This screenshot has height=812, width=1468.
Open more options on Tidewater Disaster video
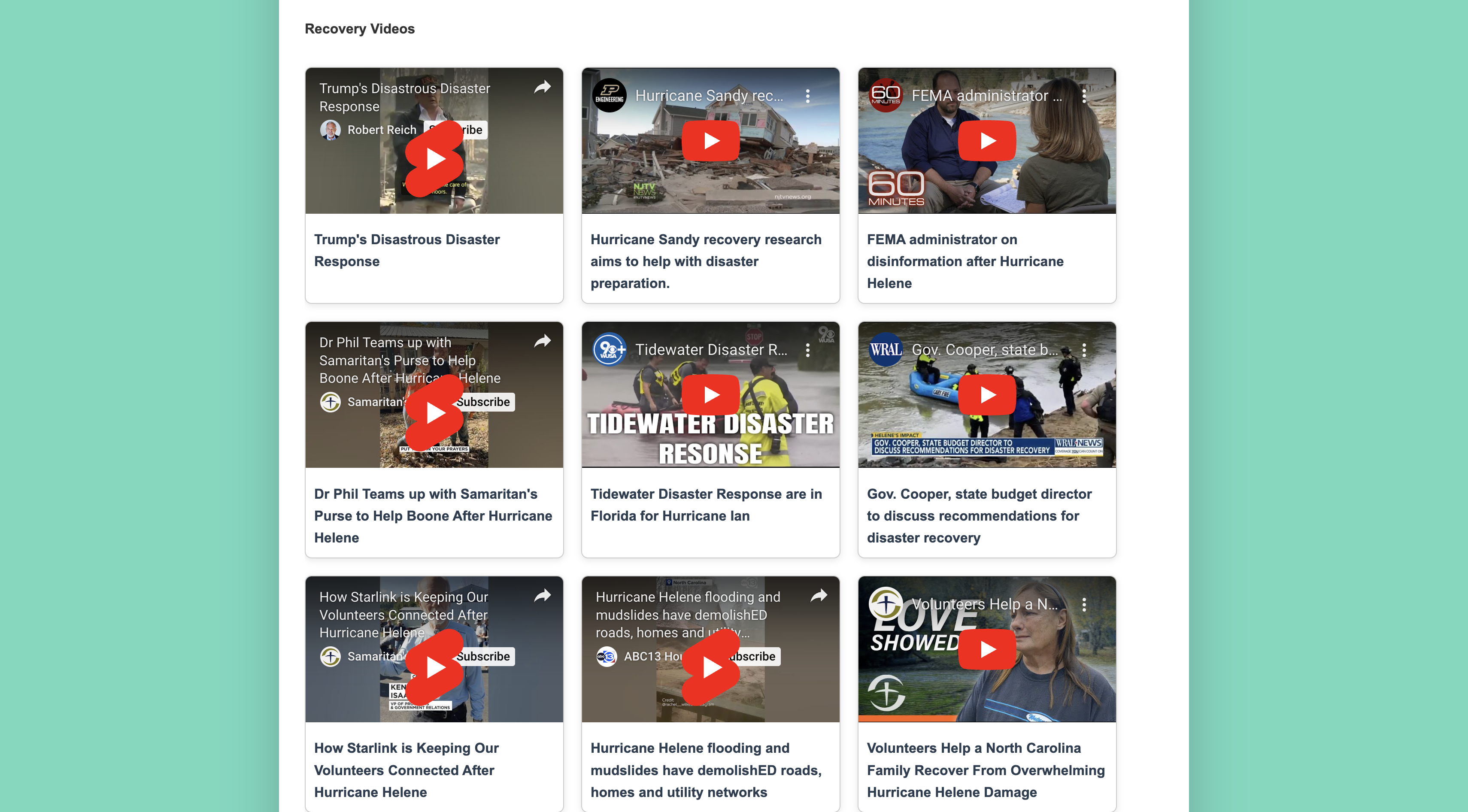(x=807, y=351)
